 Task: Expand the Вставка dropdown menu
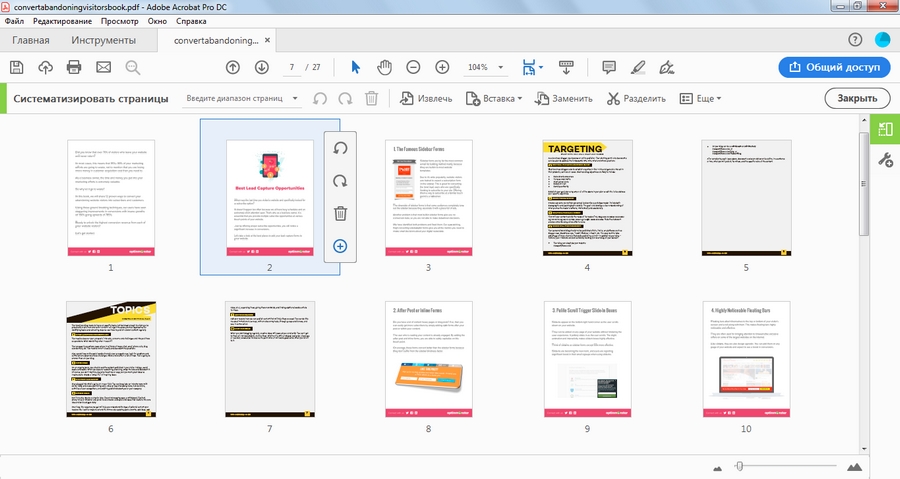coord(502,99)
